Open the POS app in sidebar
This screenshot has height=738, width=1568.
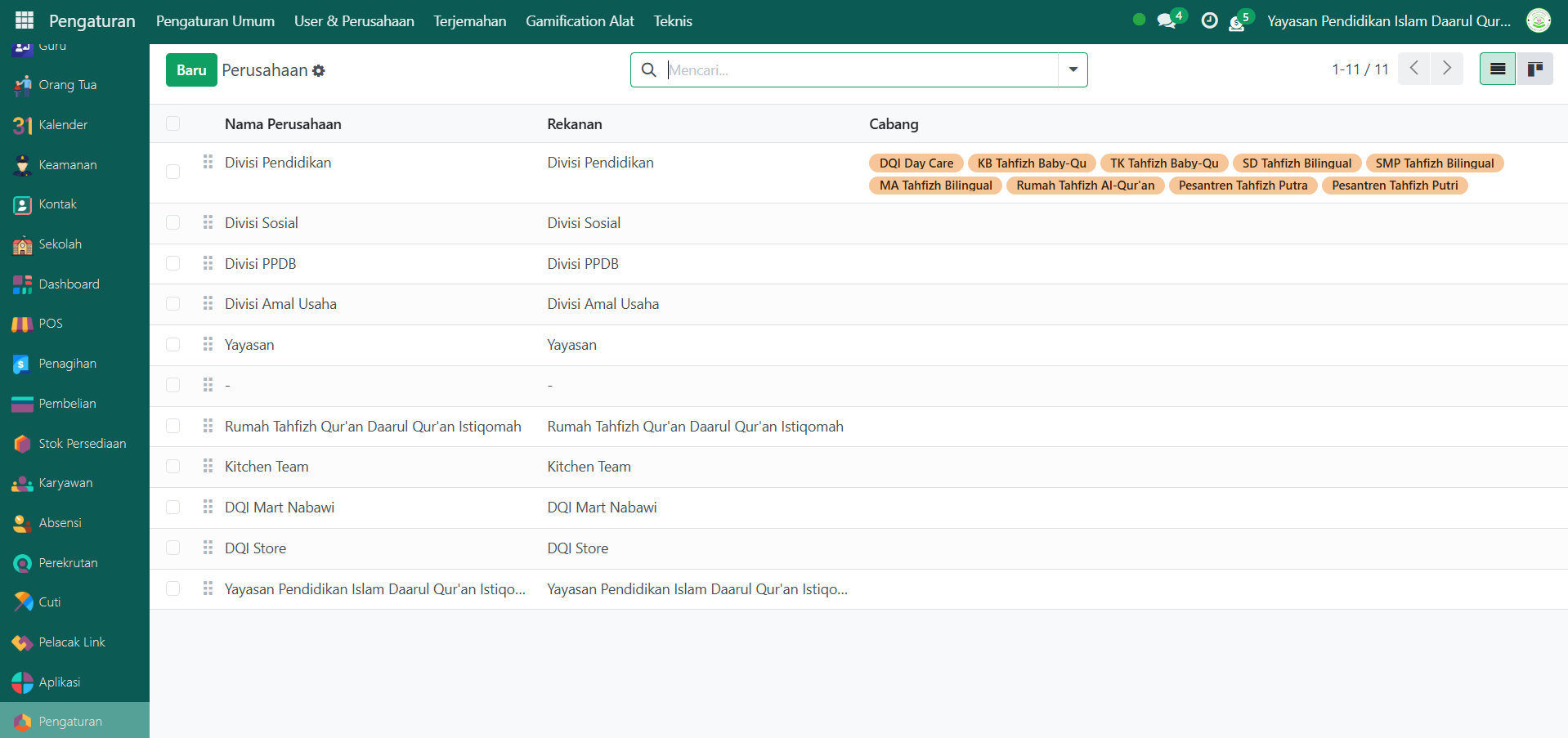50,324
